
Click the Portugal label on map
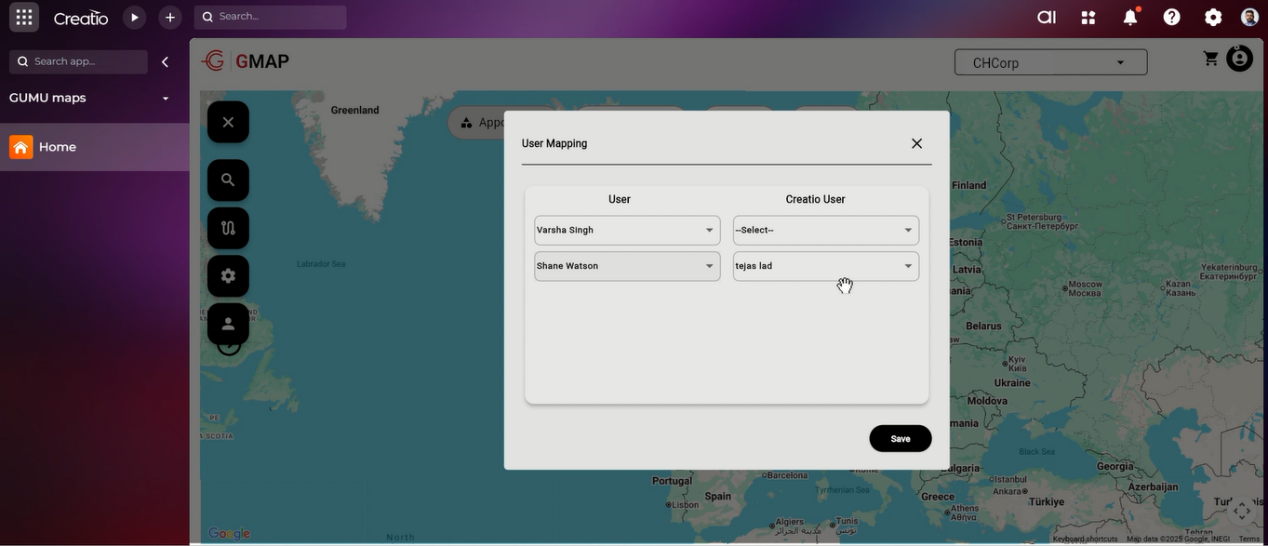coord(672,481)
